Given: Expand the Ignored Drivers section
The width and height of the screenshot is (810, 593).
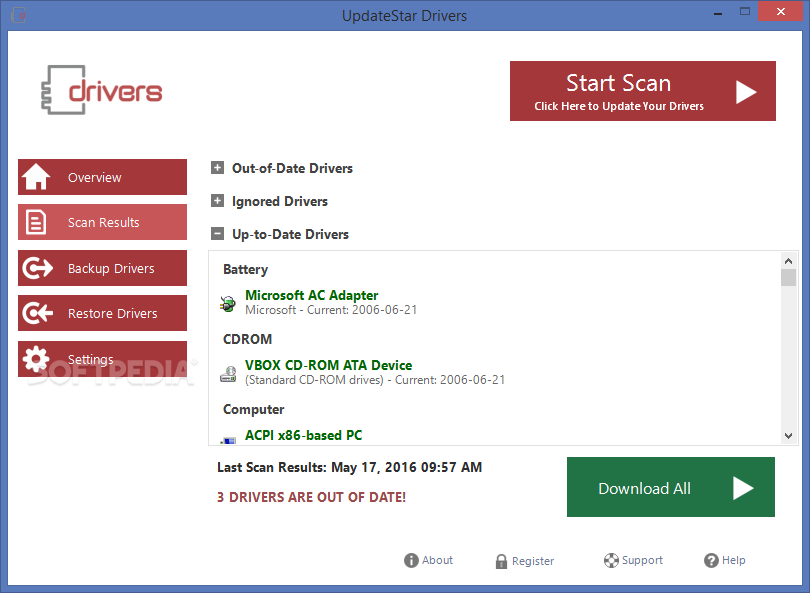Looking at the screenshot, I should tap(217, 201).
